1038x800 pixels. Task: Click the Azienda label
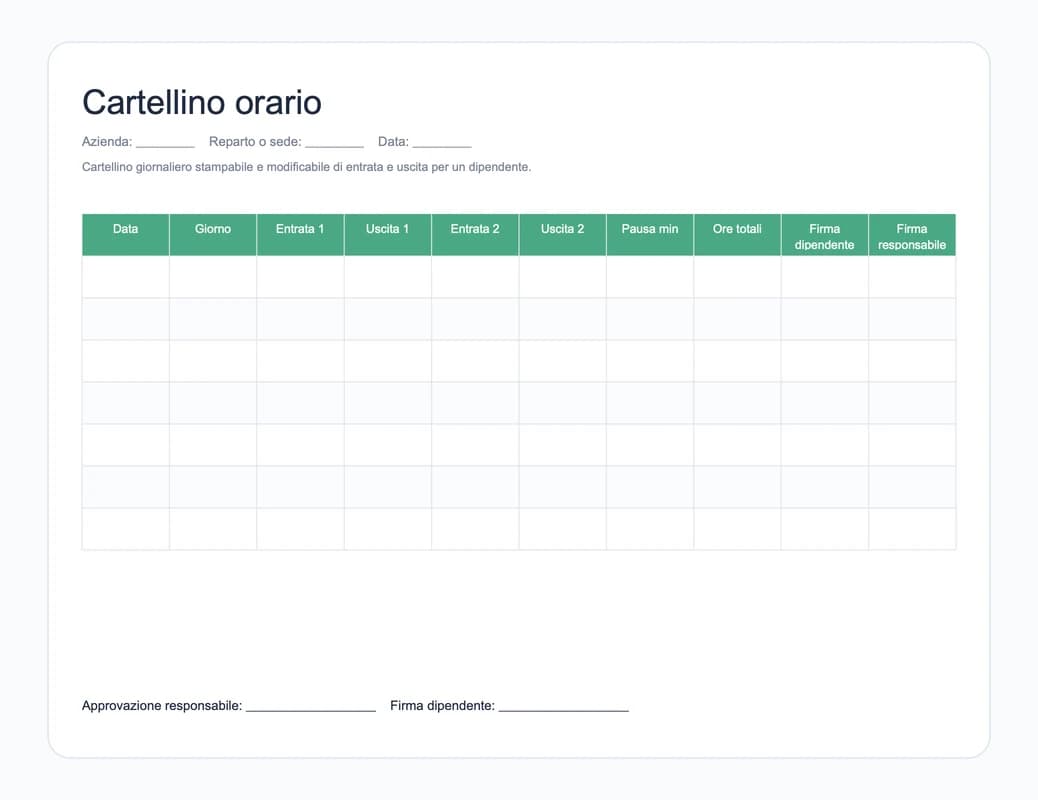click(x=107, y=142)
